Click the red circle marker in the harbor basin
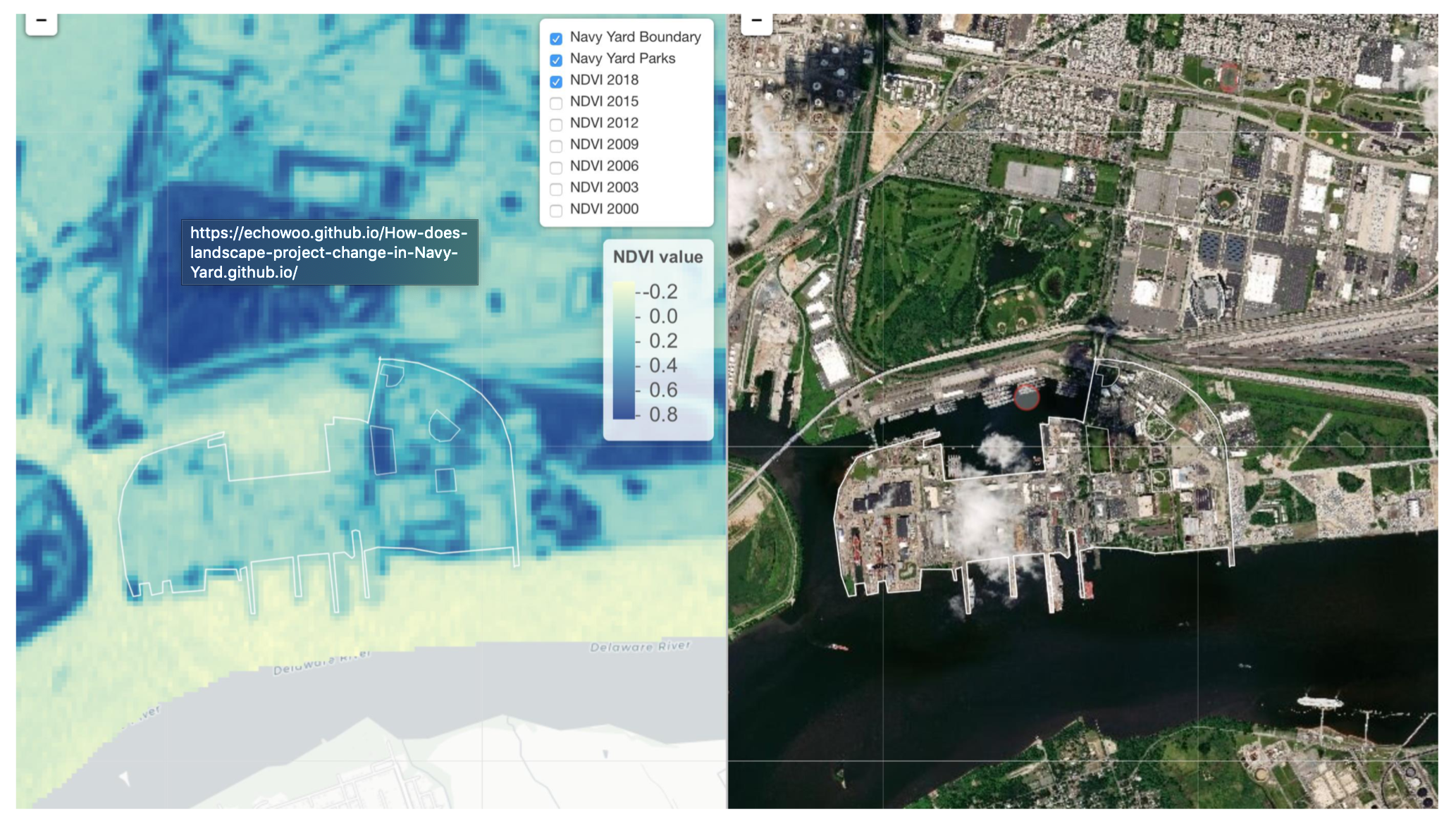Screen dimensions: 1456x826 [x=1026, y=397]
